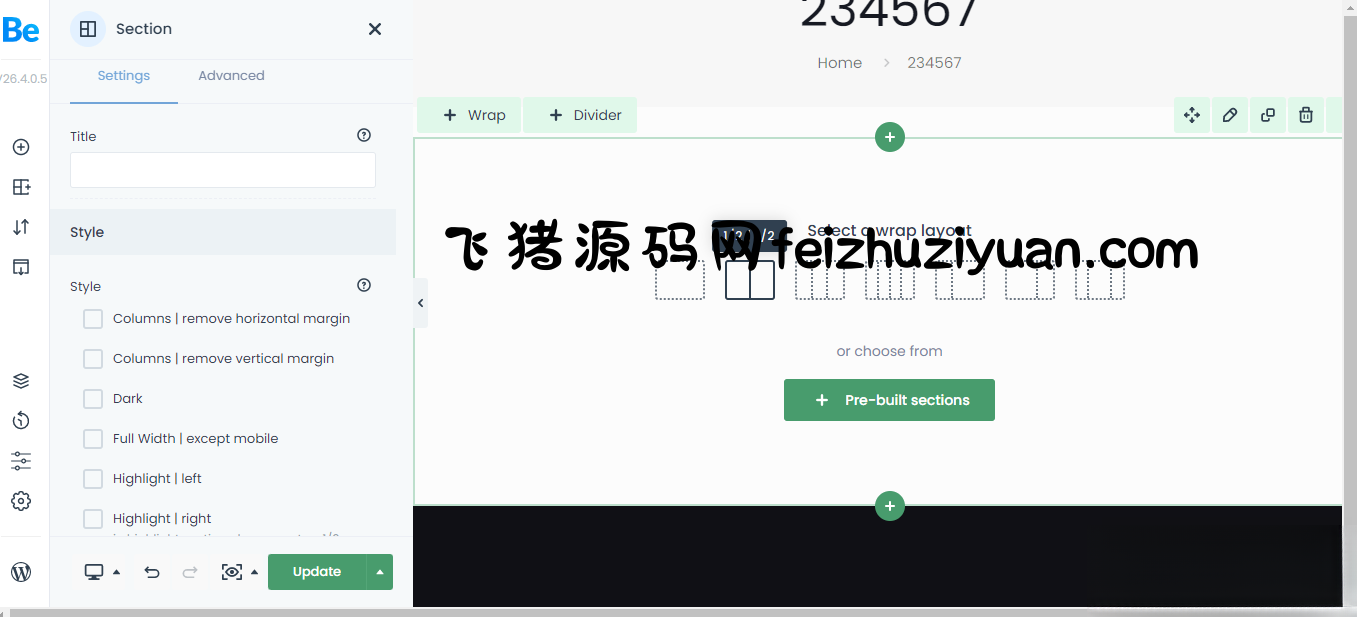Open the Revisions history icon
This screenshot has width=1357, height=617.
[x=21, y=420]
